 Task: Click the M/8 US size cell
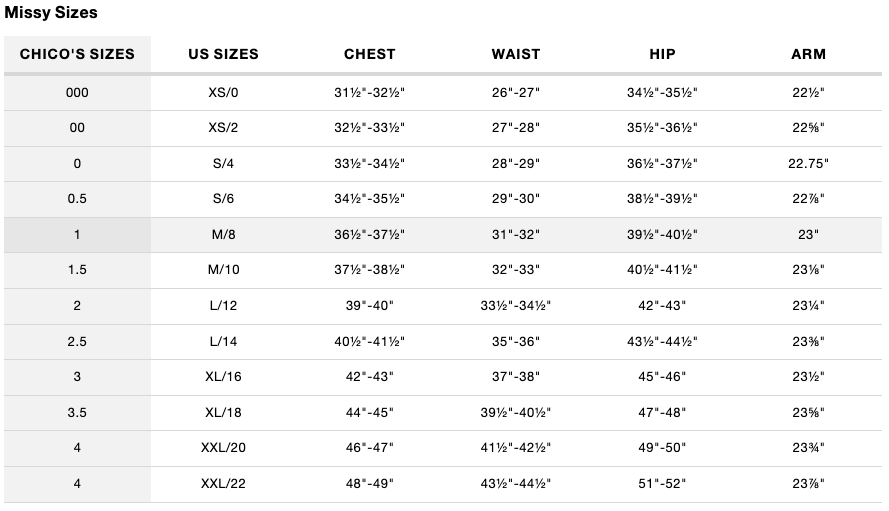tap(223, 235)
